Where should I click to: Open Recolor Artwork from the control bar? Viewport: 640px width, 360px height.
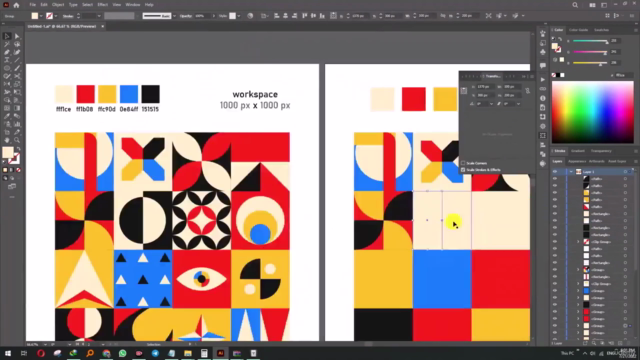(250, 16)
